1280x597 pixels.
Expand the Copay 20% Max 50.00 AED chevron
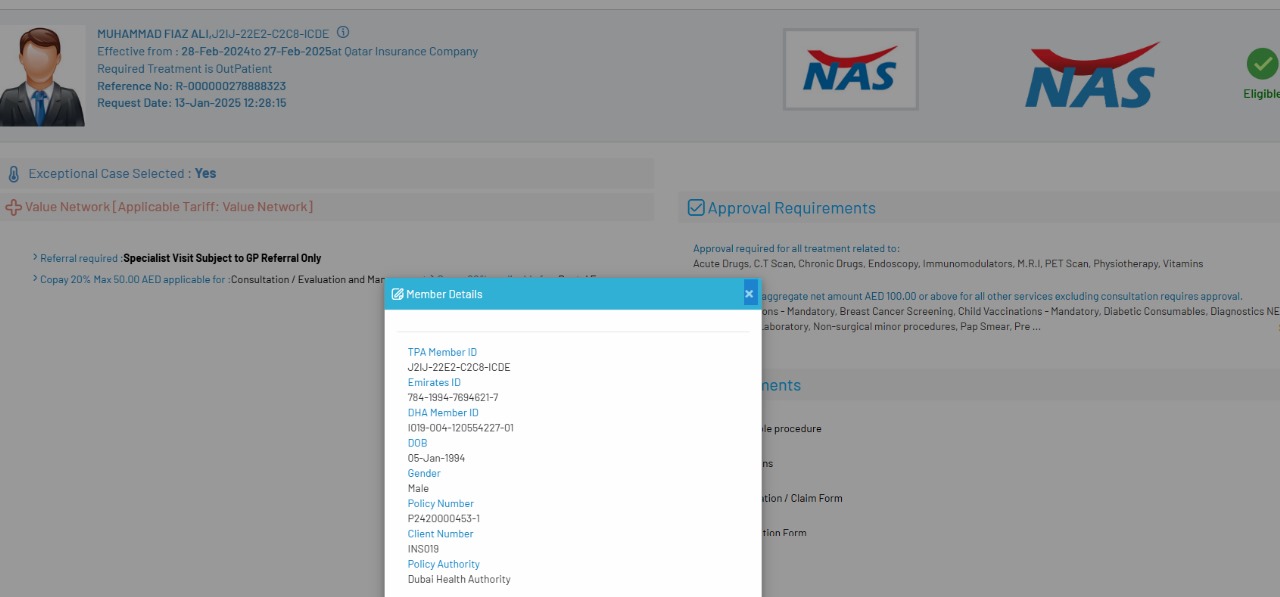pyautogui.click(x=35, y=279)
